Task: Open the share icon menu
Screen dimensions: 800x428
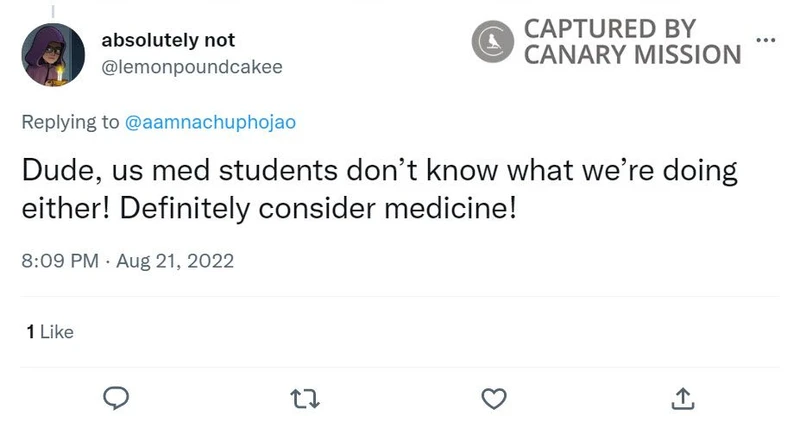Action: (x=682, y=397)
